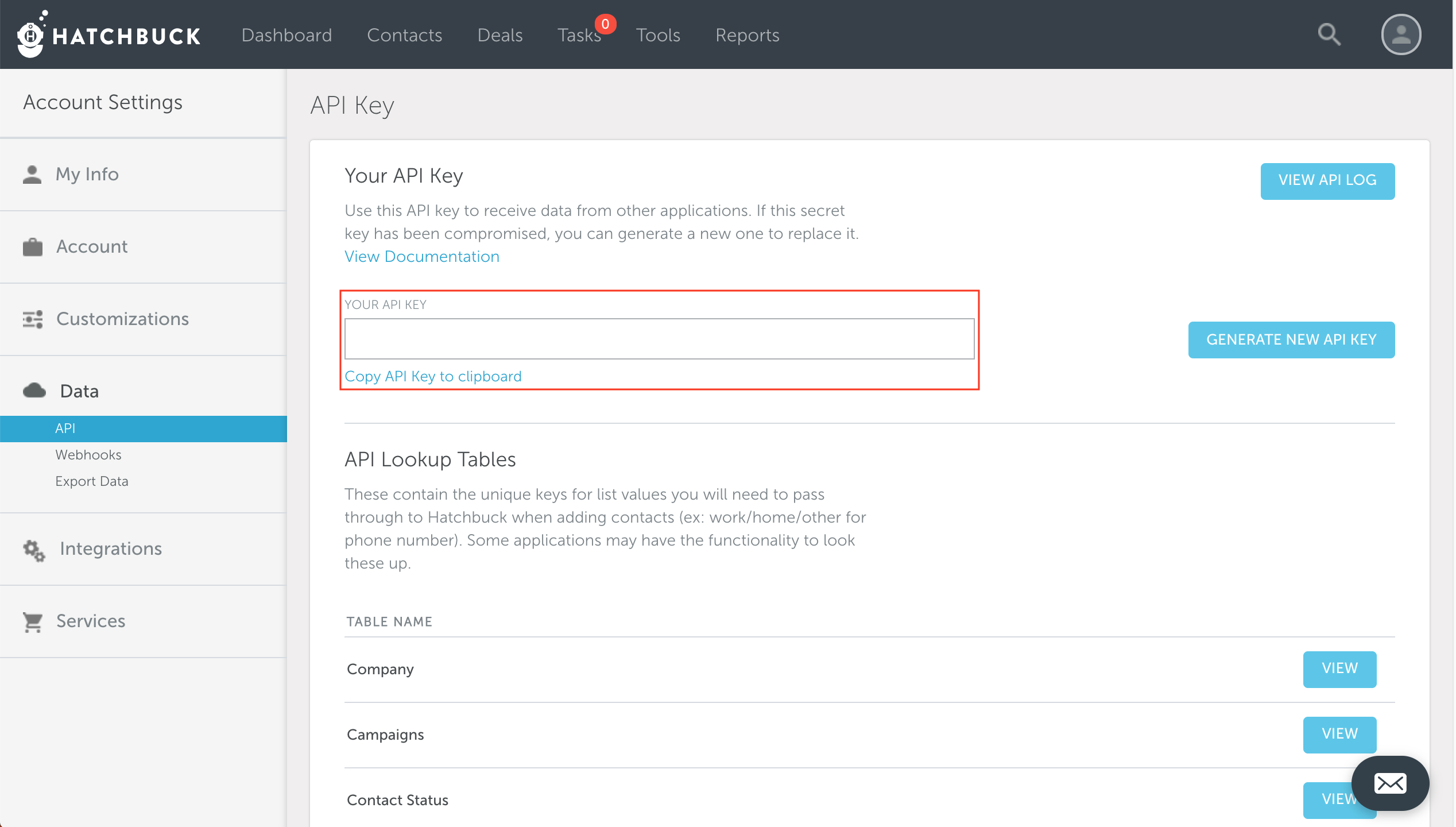Click the Data cloud icon
Image resolution: width=1456 pixels, height=827 pixels.
(x=33, y=390)
